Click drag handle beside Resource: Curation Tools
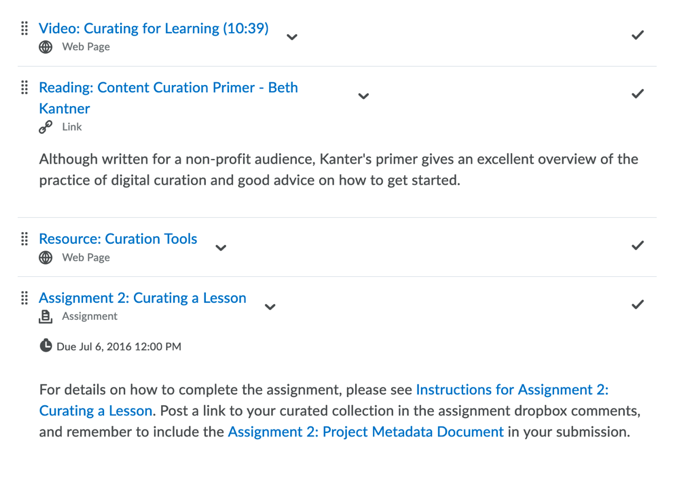Screen dimensions: 689x481 (x=25, y=239)
